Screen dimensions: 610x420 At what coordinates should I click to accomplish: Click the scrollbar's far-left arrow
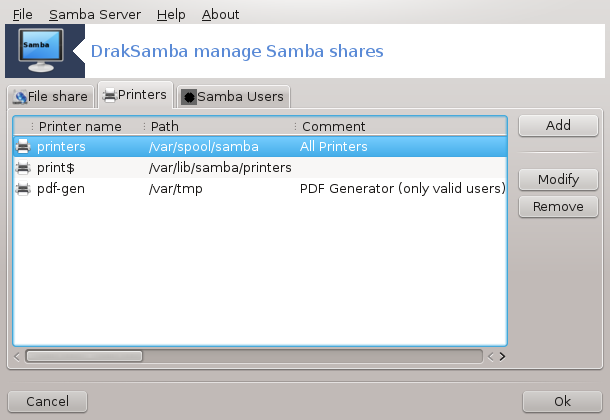[x=17, y=357]
